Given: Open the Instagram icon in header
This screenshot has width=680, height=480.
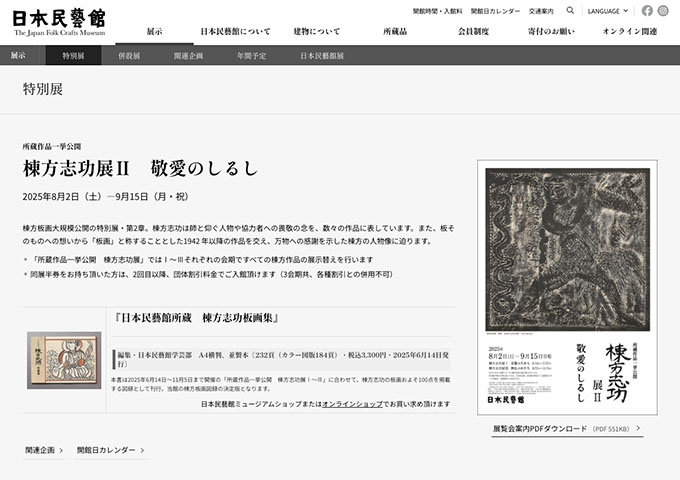Looking at the screenshot, I should click(663, 11).
